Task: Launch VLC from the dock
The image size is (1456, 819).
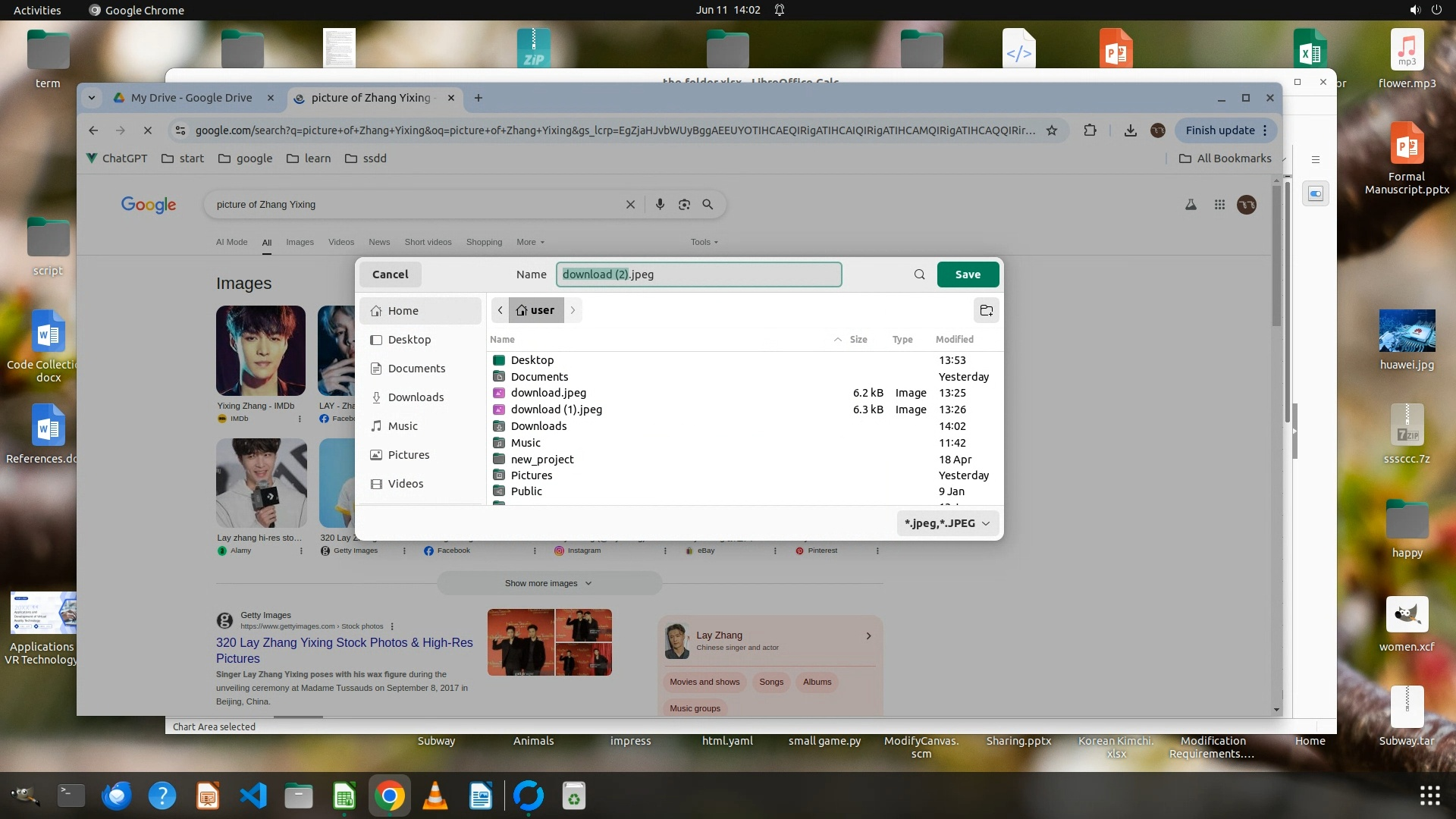Action: tap(435, 796)
